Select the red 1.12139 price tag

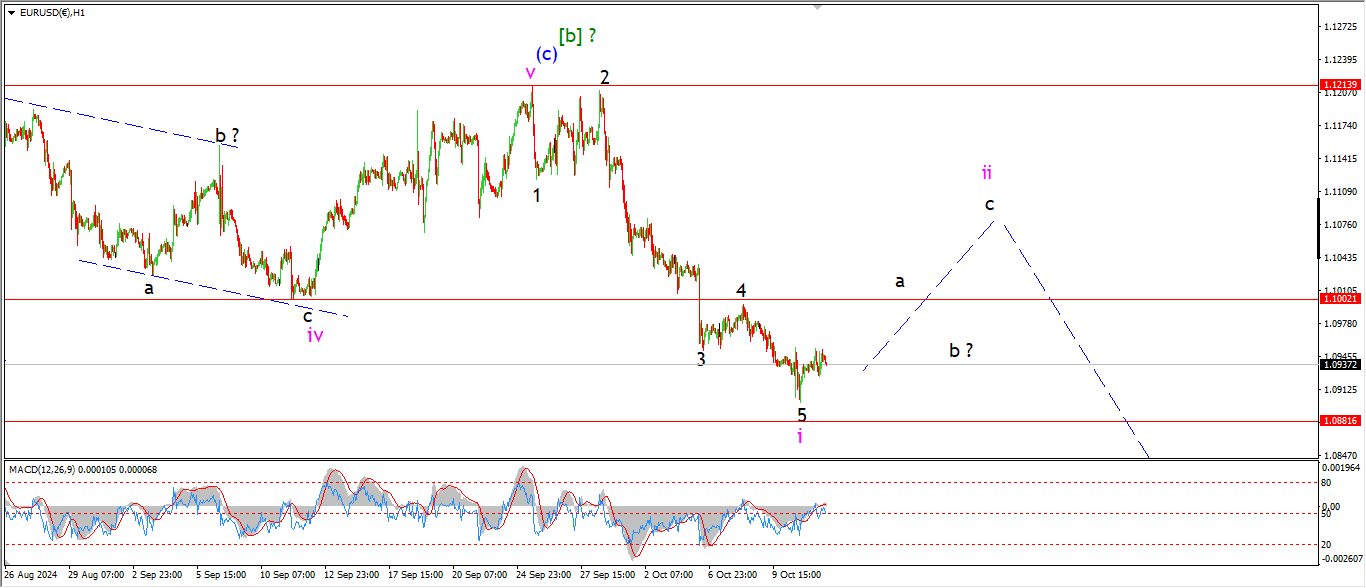point(1339,86)
